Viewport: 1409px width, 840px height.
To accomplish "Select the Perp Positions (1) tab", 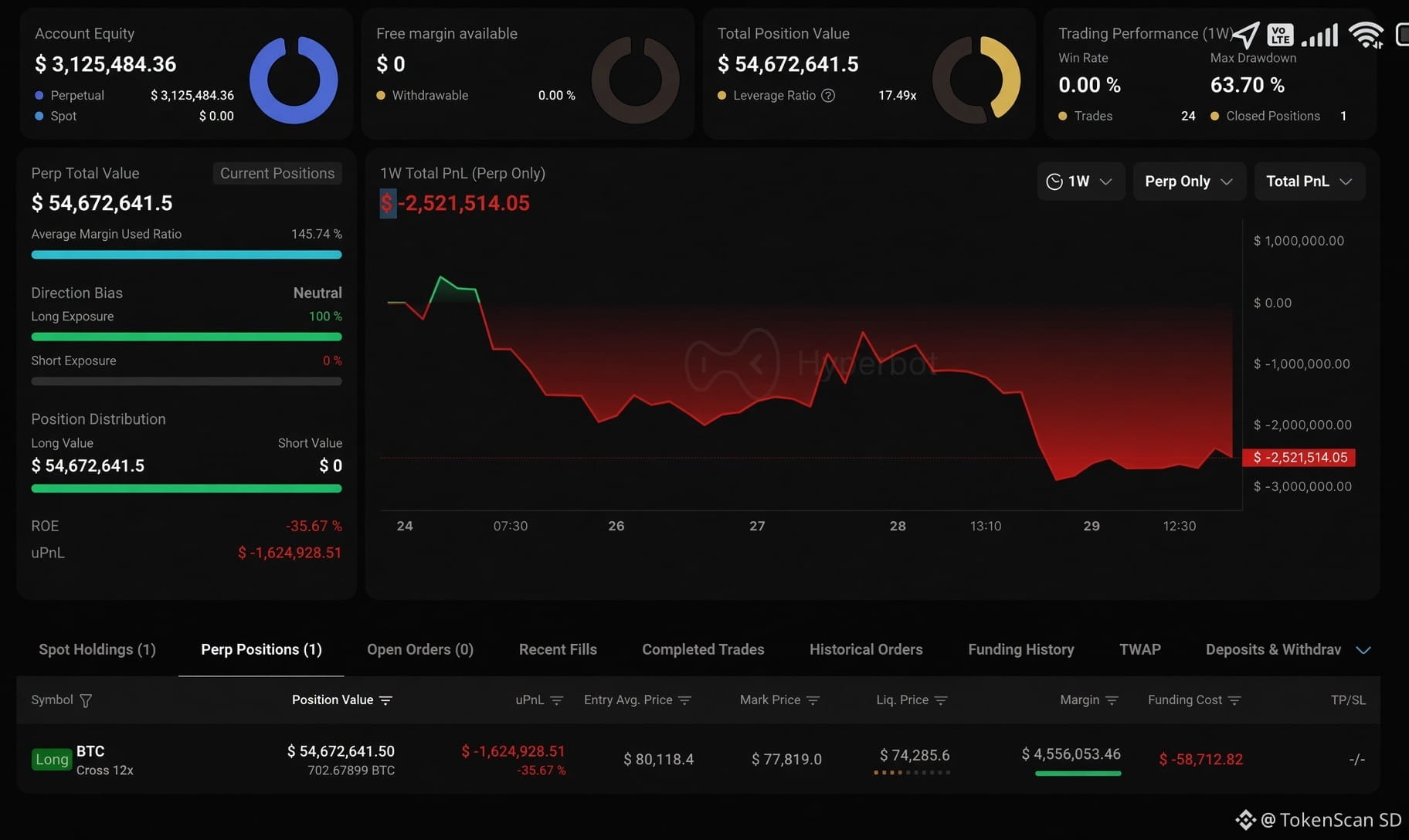I will (261, 649).
